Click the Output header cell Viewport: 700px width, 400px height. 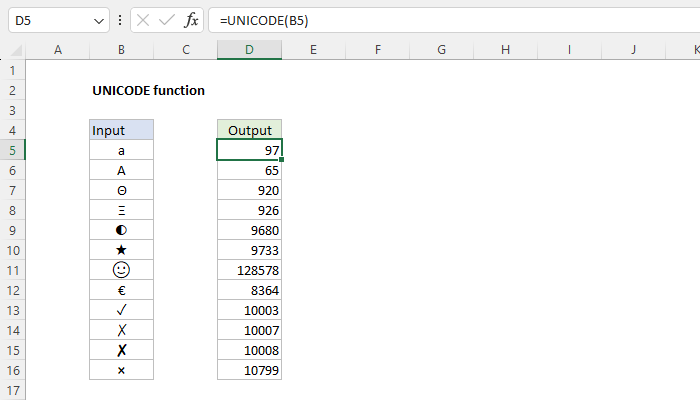(x=250, y=130)
